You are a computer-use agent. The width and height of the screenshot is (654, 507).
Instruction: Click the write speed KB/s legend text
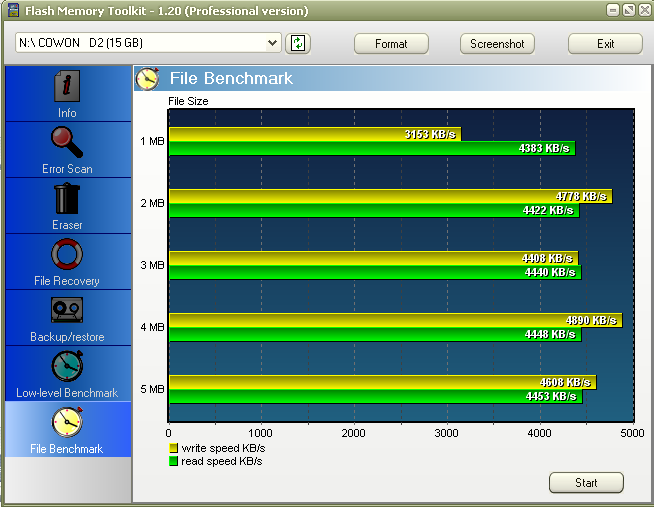(223, 448)
